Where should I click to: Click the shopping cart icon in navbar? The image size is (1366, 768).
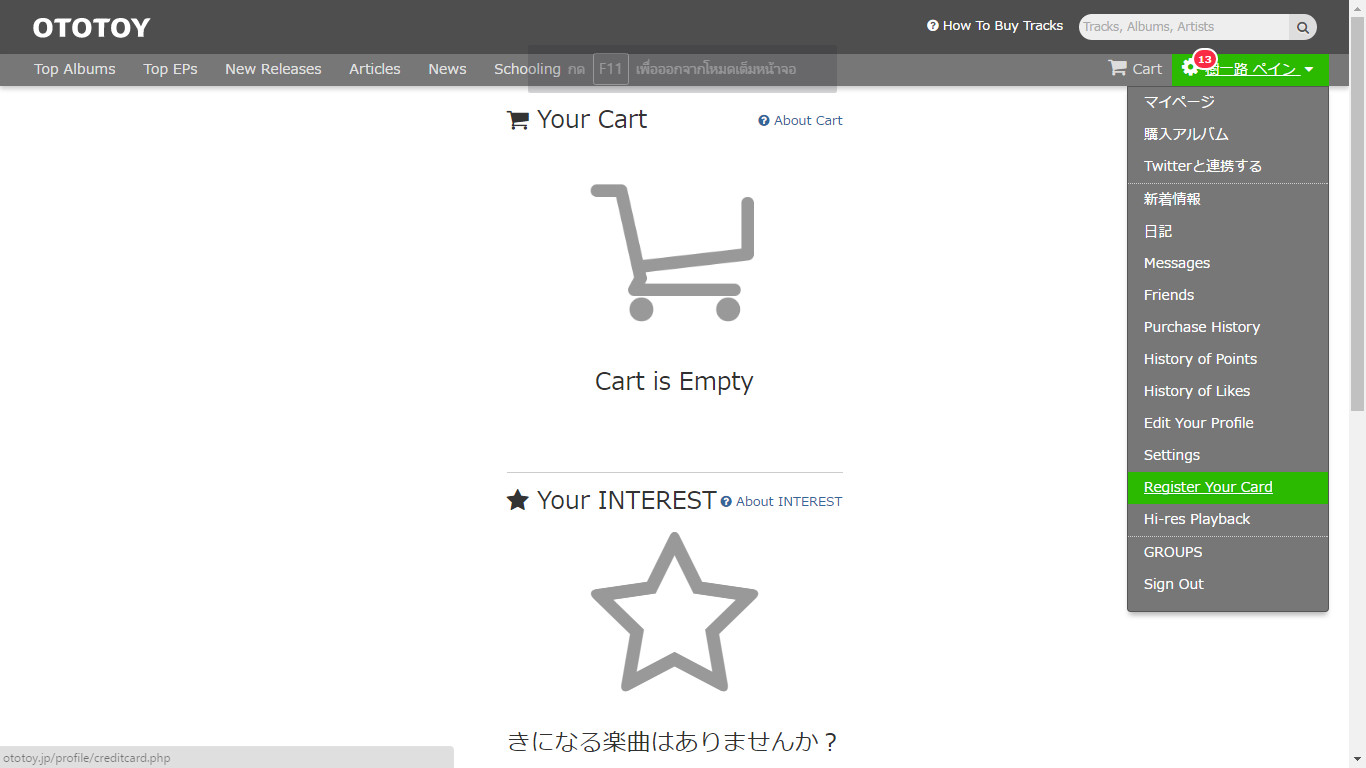pos(1117,68)
